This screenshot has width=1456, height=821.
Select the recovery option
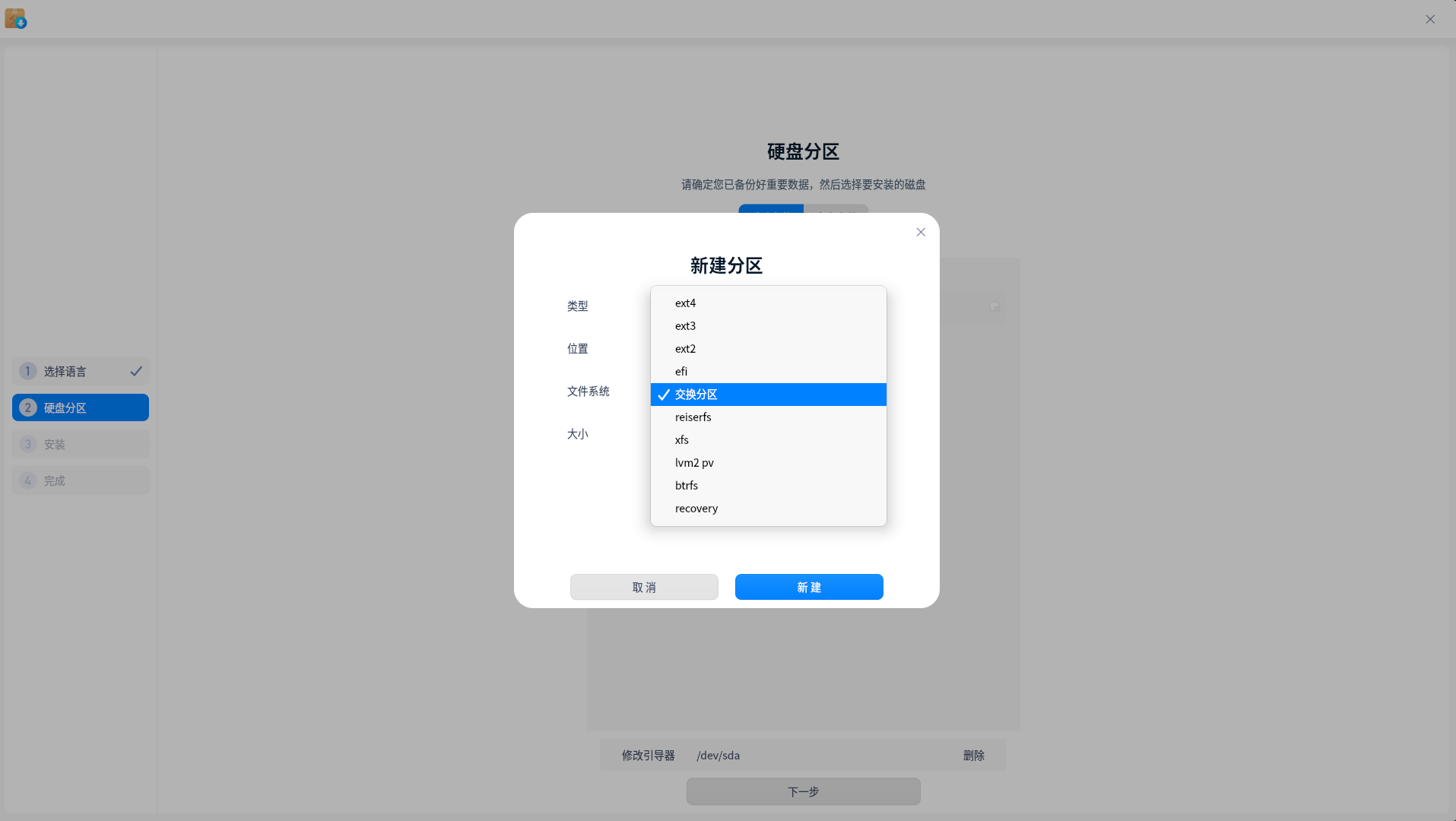[x=768, y=509]
